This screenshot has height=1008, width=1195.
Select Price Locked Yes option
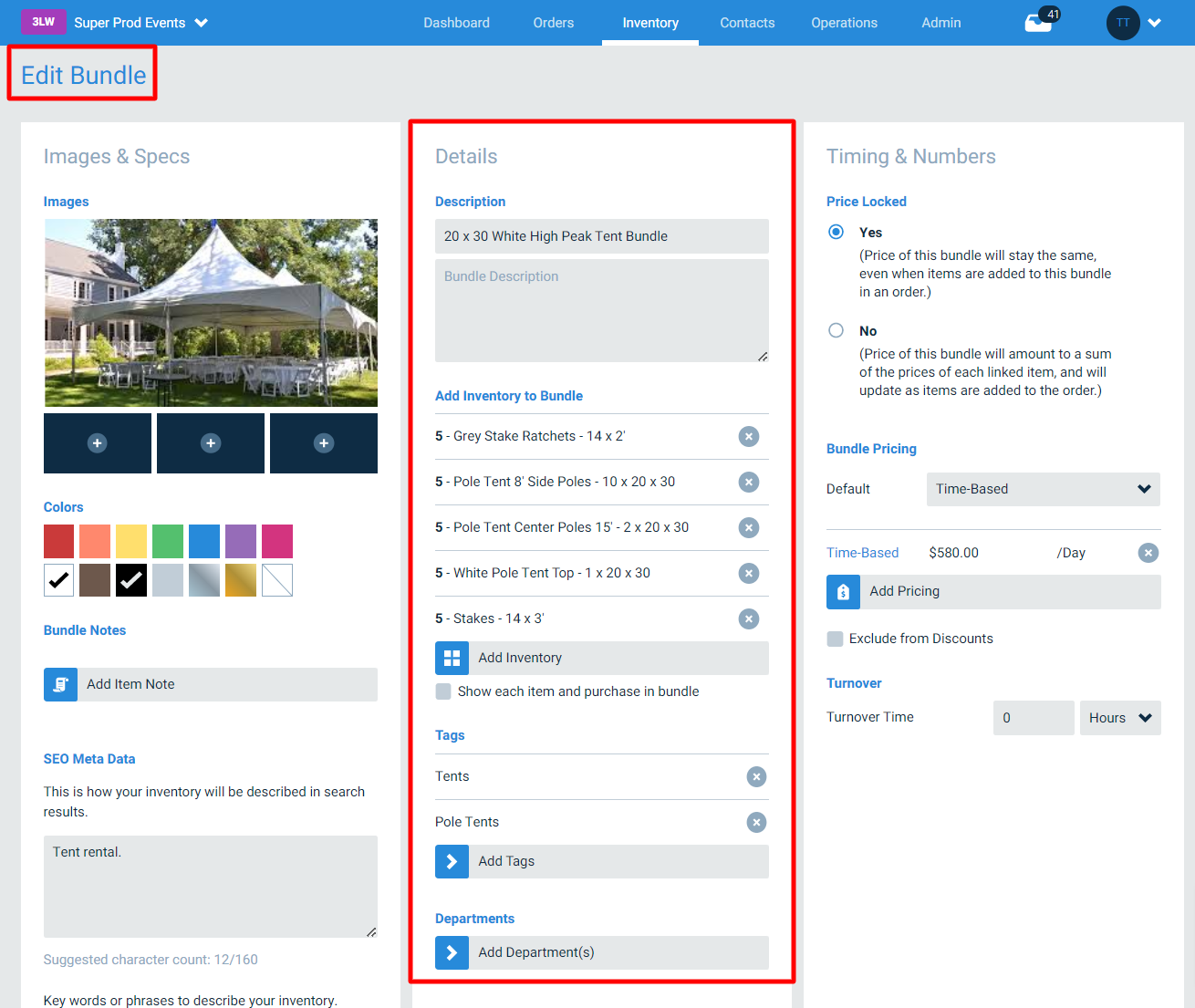pyautogui.click(x=836, y=232)
